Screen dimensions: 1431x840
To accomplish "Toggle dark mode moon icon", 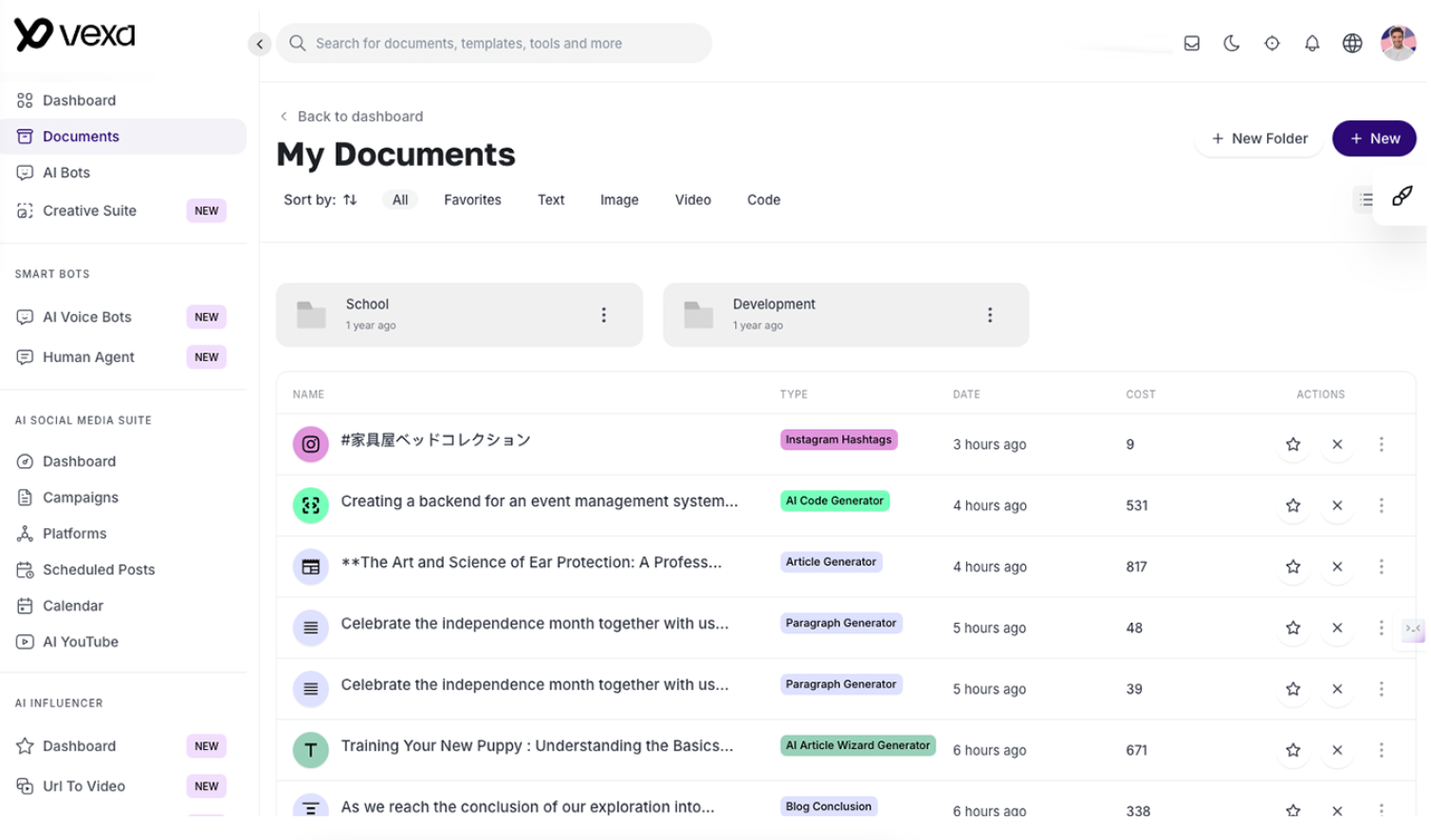I will [1231, 44].
